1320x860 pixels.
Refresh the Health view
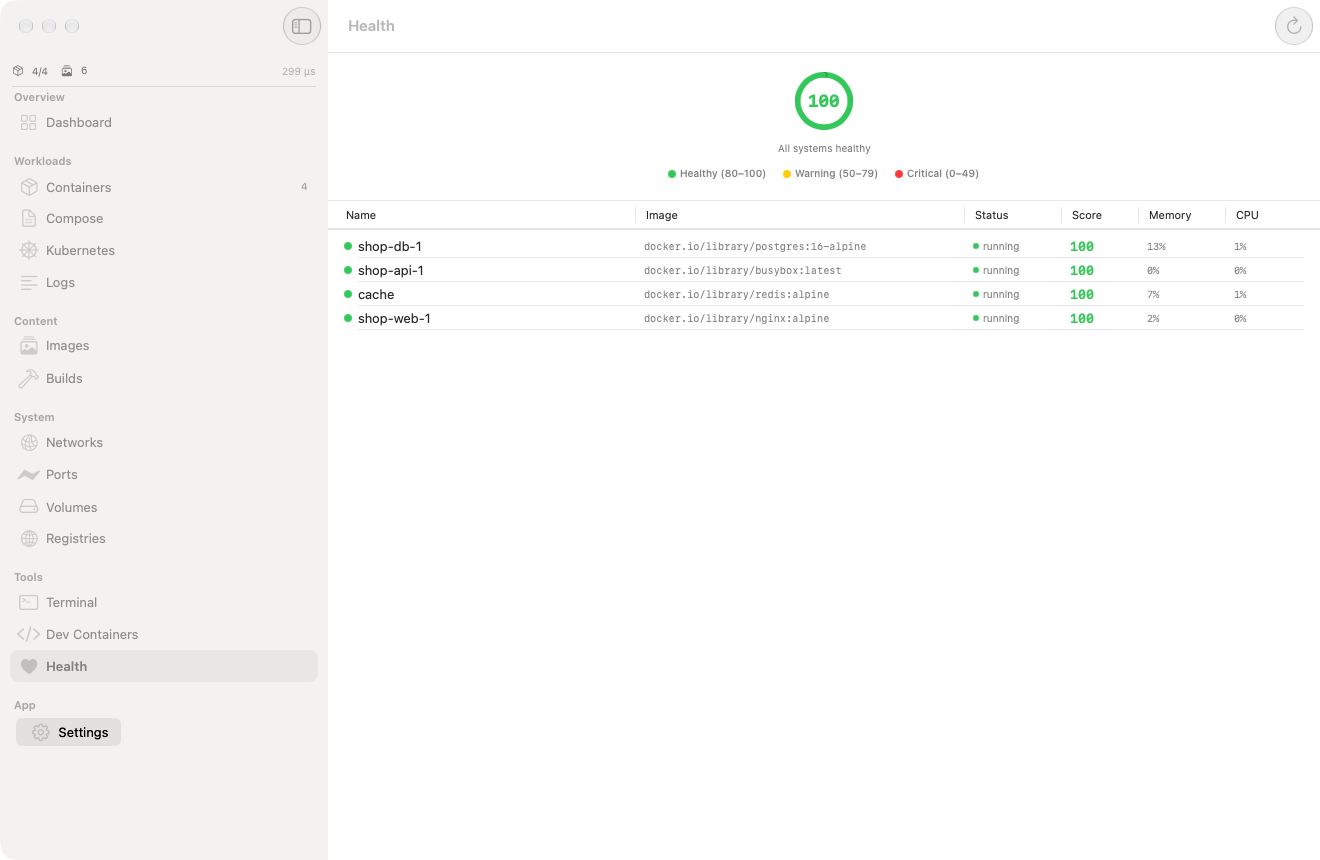click(1293, 26)
